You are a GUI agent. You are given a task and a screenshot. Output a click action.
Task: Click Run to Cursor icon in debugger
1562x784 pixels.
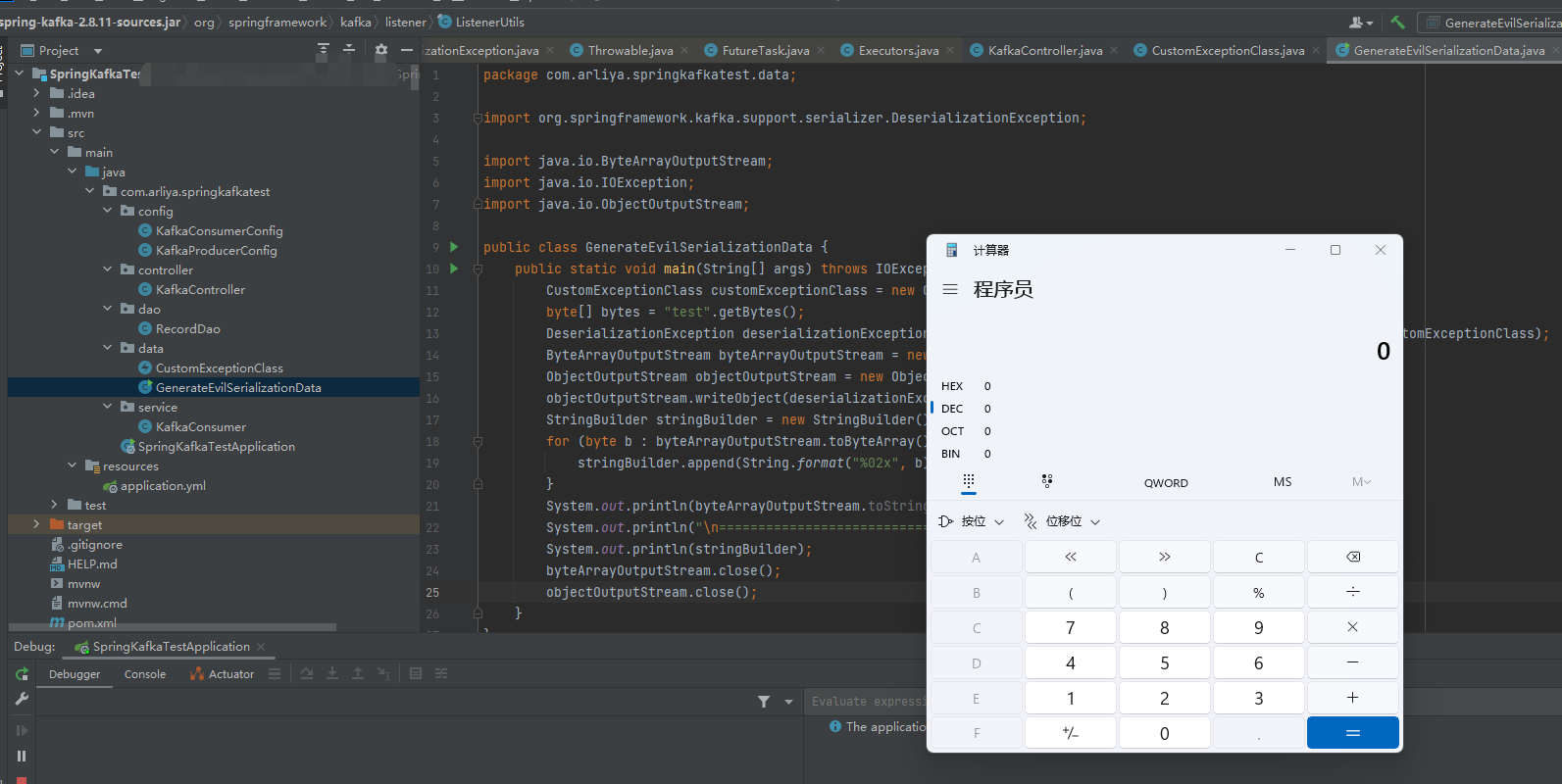383,673
